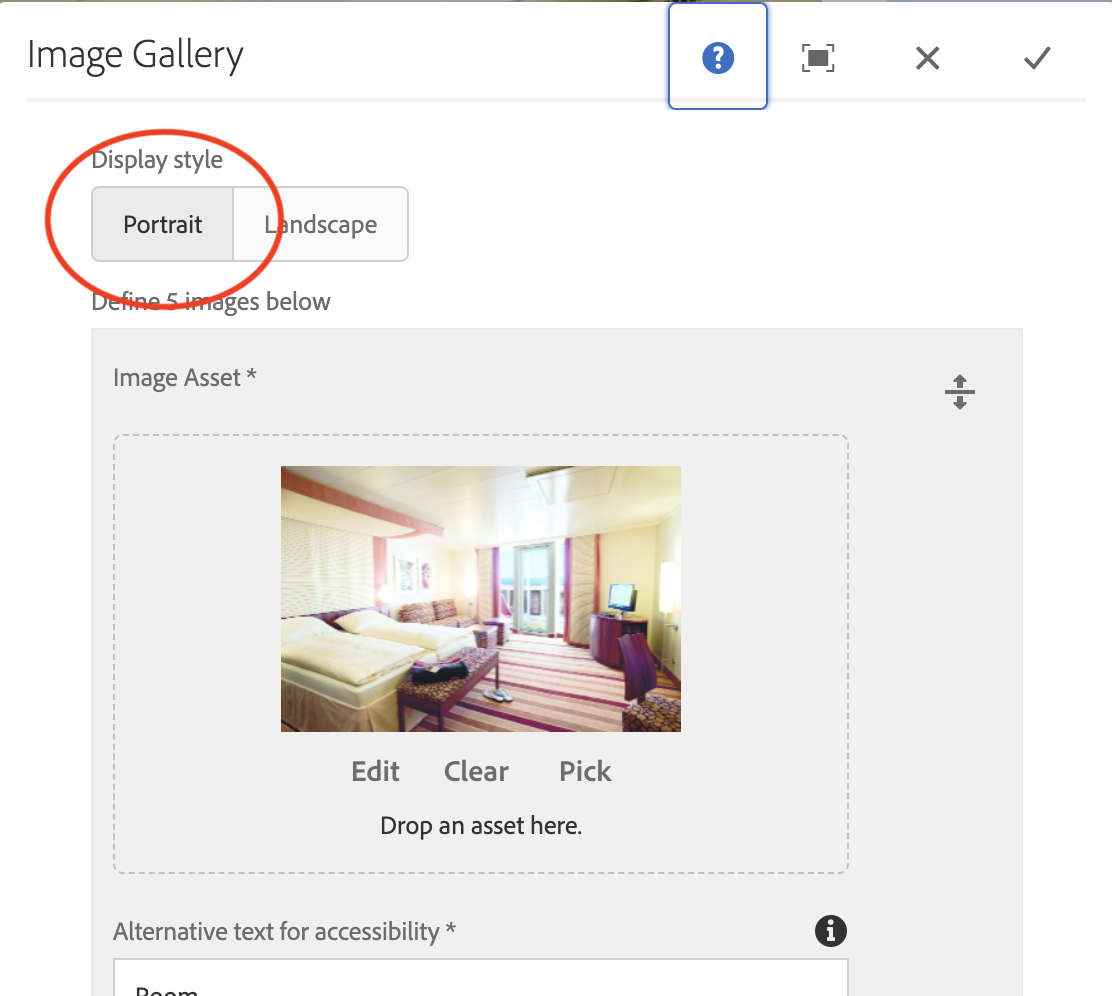The height and width of the screenshot is (996, 1112).
Task: Pick a different asset for the gallery
Action: (585, 771)
